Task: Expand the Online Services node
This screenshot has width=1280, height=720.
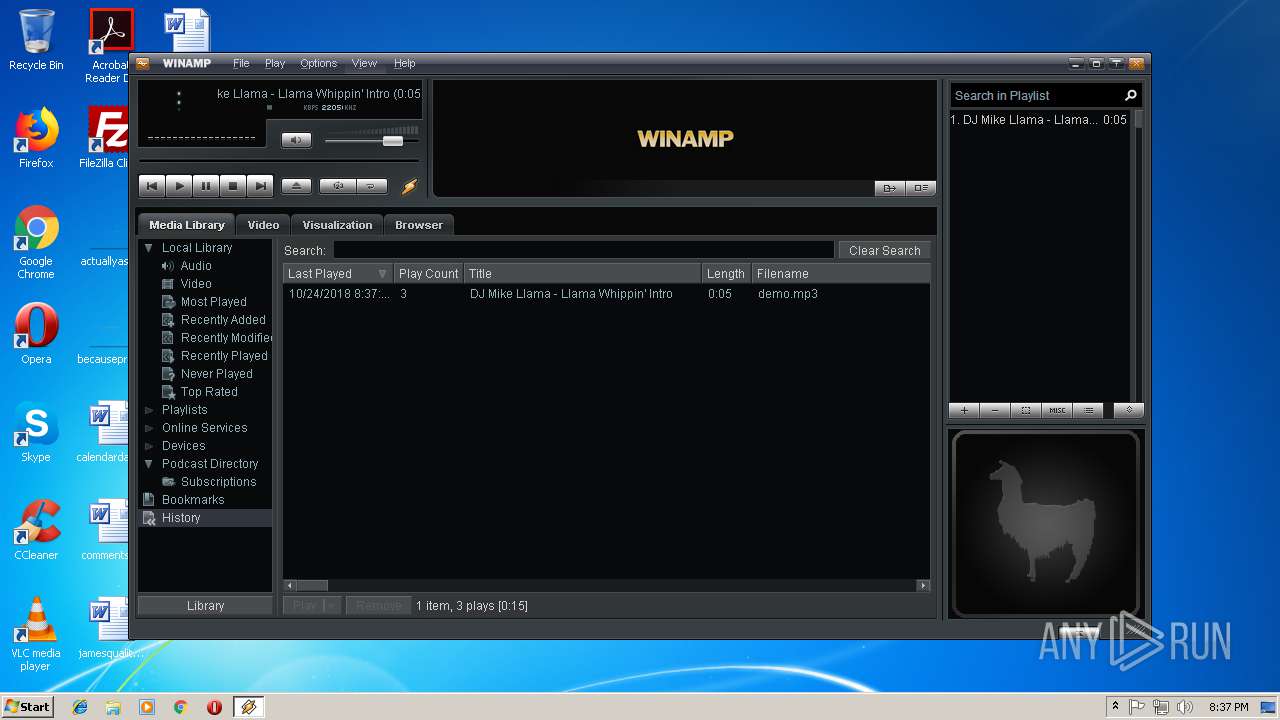Action: tap(149, 428)
